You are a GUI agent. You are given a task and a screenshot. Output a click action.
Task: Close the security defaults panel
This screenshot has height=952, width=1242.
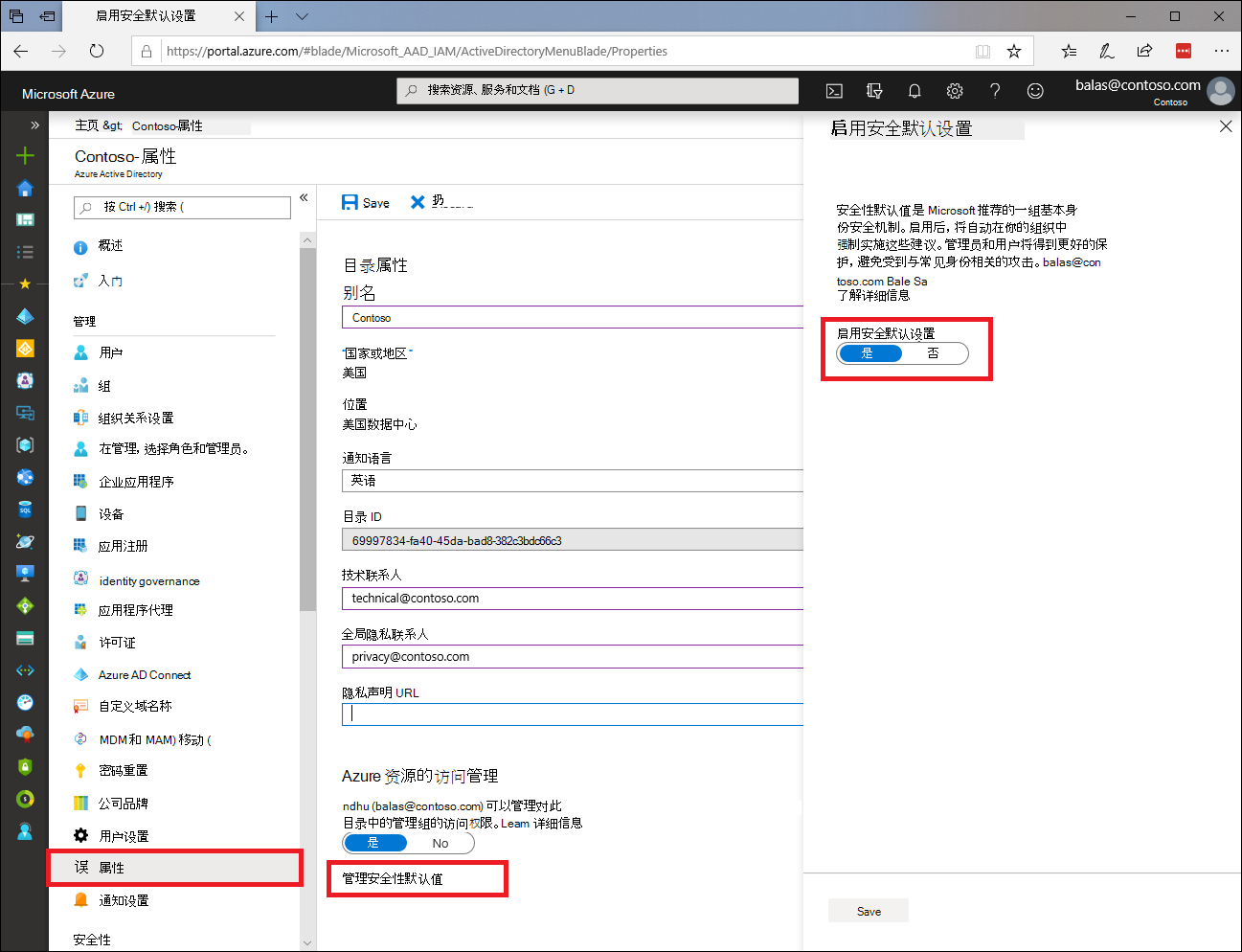[1226, 126]
